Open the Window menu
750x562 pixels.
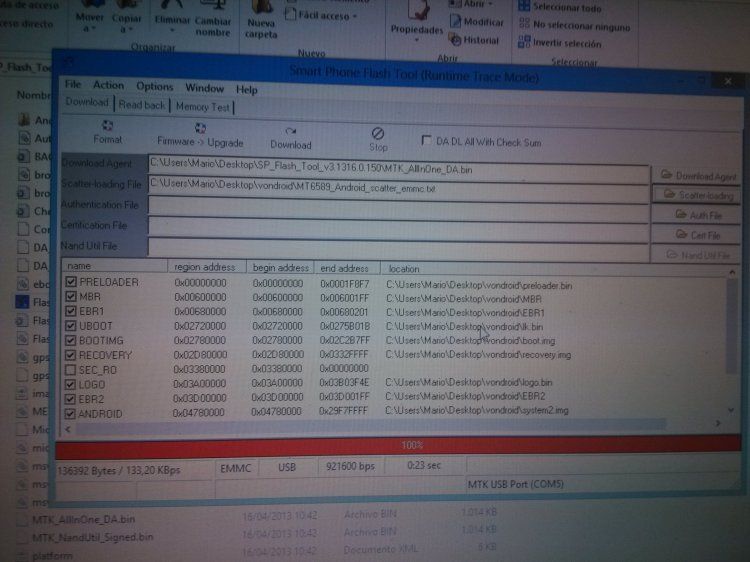pyautogui.click(x=204, y=88)
